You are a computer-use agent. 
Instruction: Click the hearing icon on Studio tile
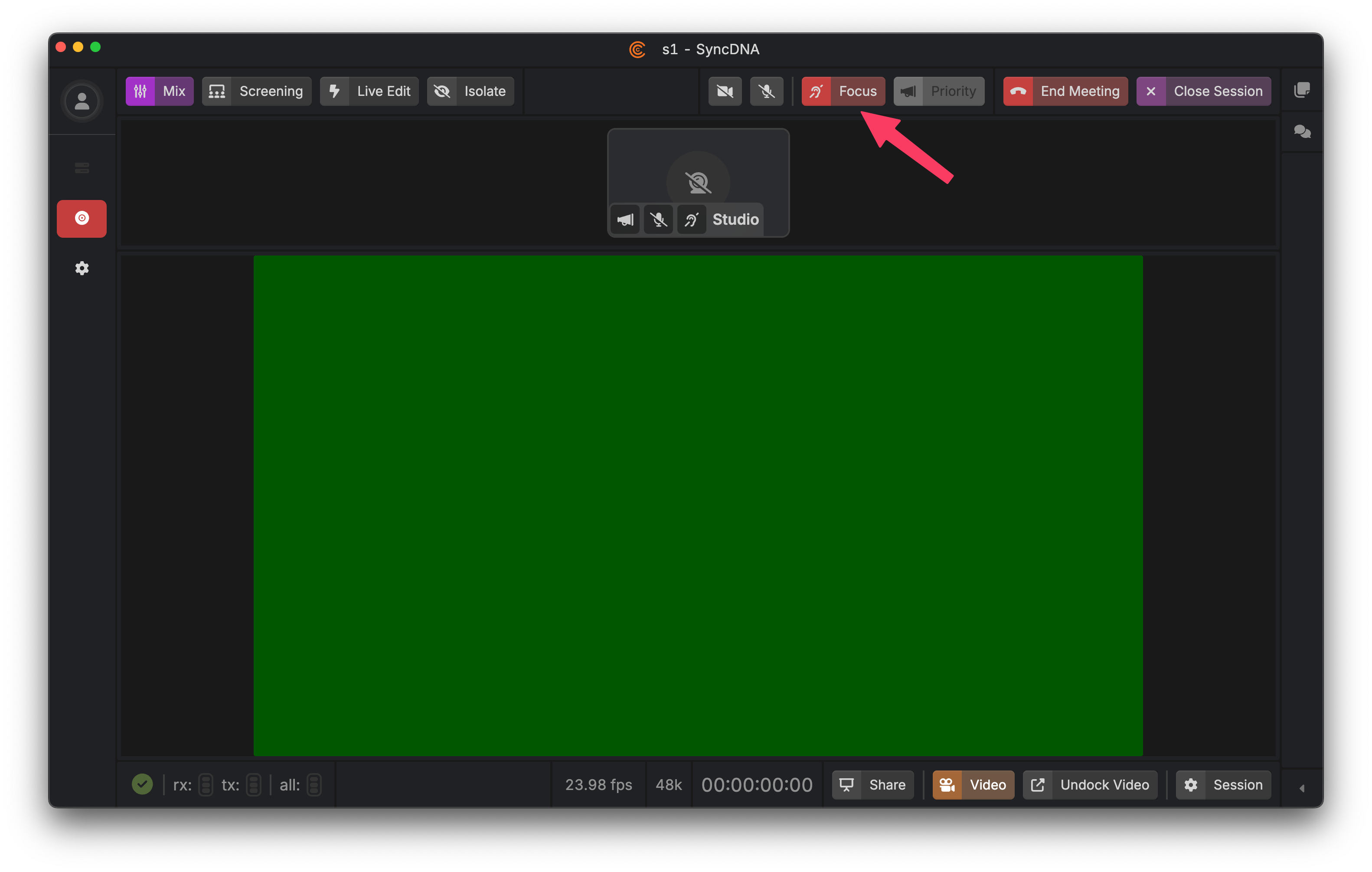pyautogui.click(x=692, y=220)
